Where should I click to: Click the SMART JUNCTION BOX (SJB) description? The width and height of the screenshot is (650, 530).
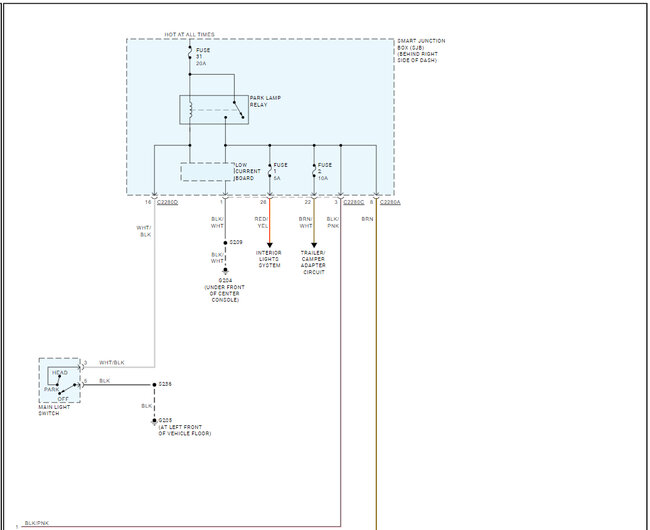pos(421,51)
